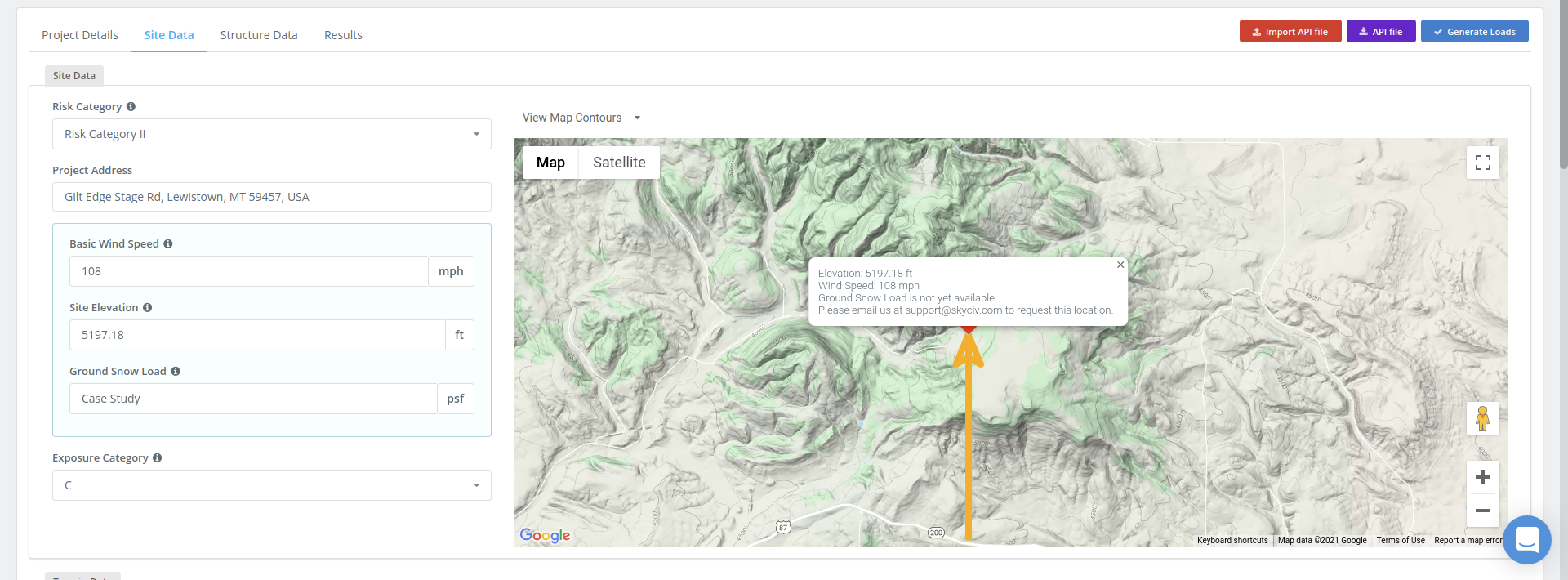Click the Generate Loads button
The width and height of the screenshot is (1568, 580).
[x=1474, y=32]
